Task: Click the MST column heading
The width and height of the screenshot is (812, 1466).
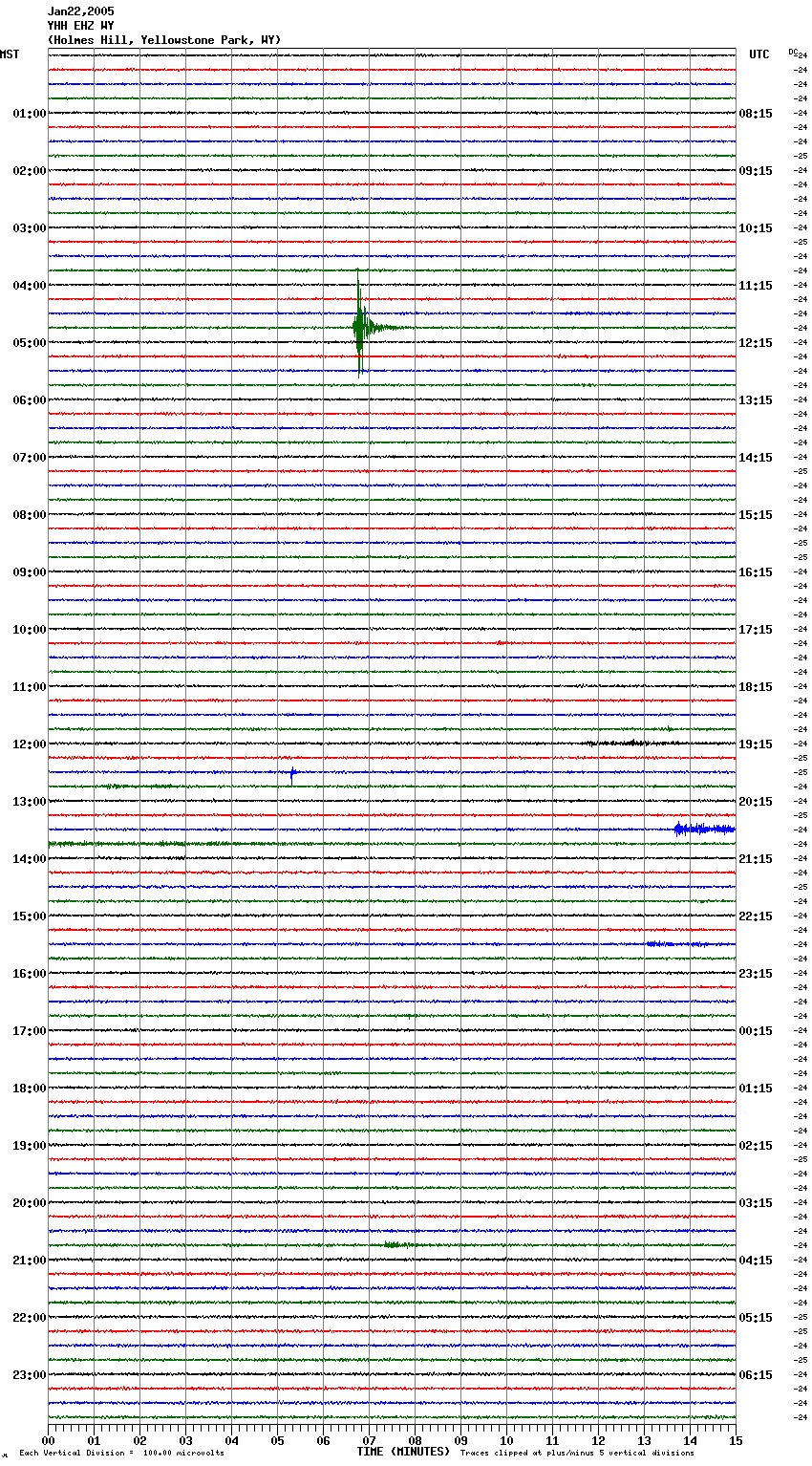Action: click(10, 54)
